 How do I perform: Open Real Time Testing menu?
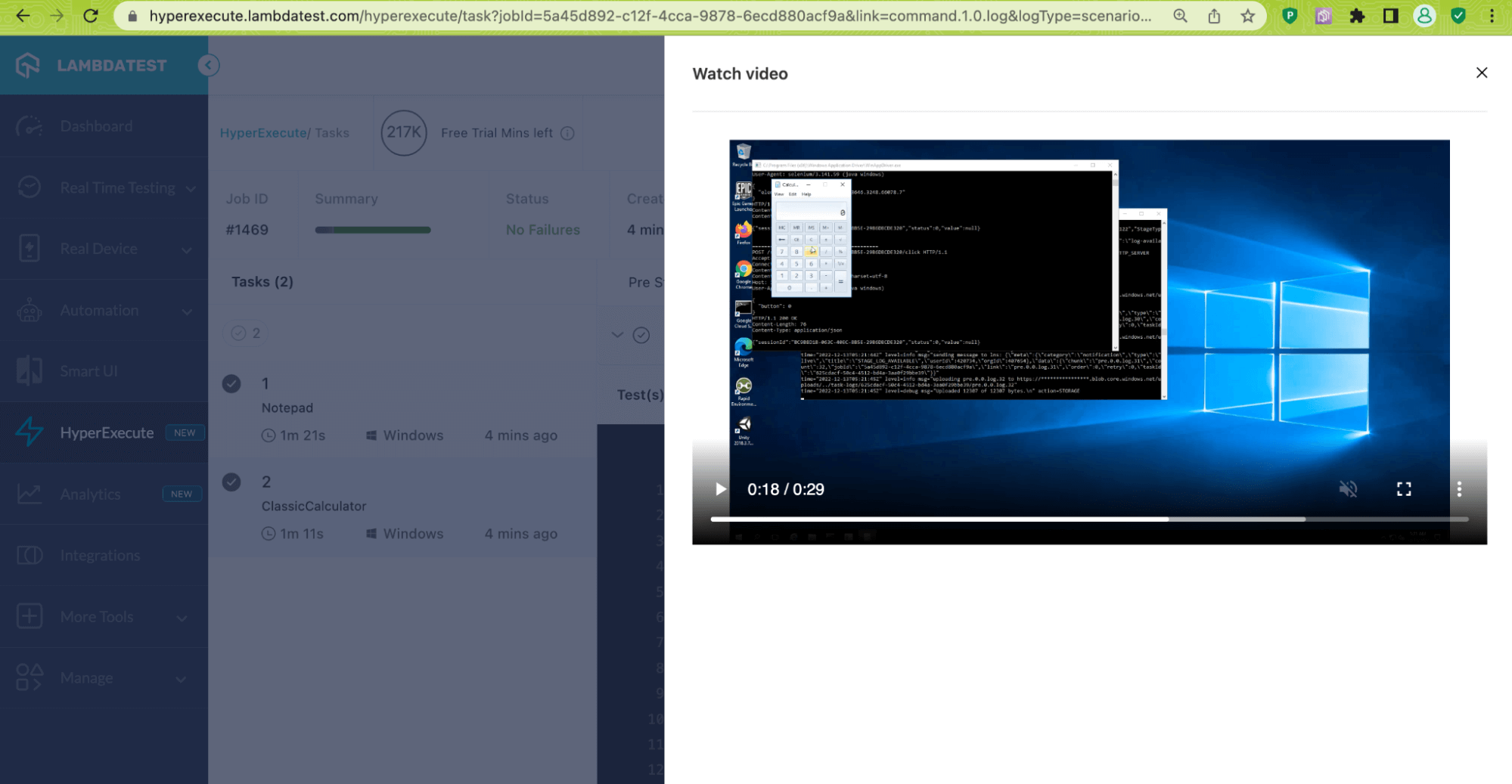[117, 187]
